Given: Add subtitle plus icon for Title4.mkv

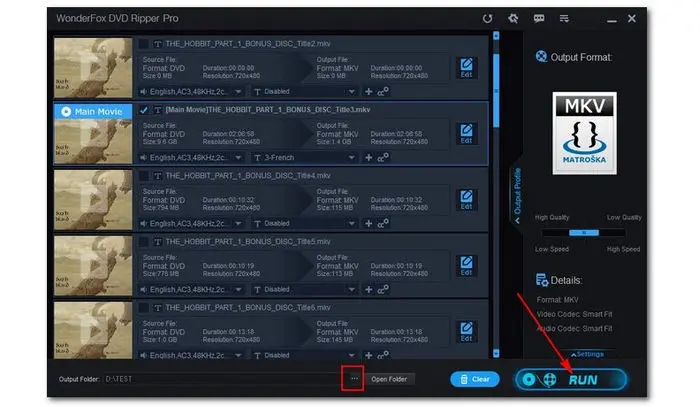Looking at the screenshot, I should 368,224.
